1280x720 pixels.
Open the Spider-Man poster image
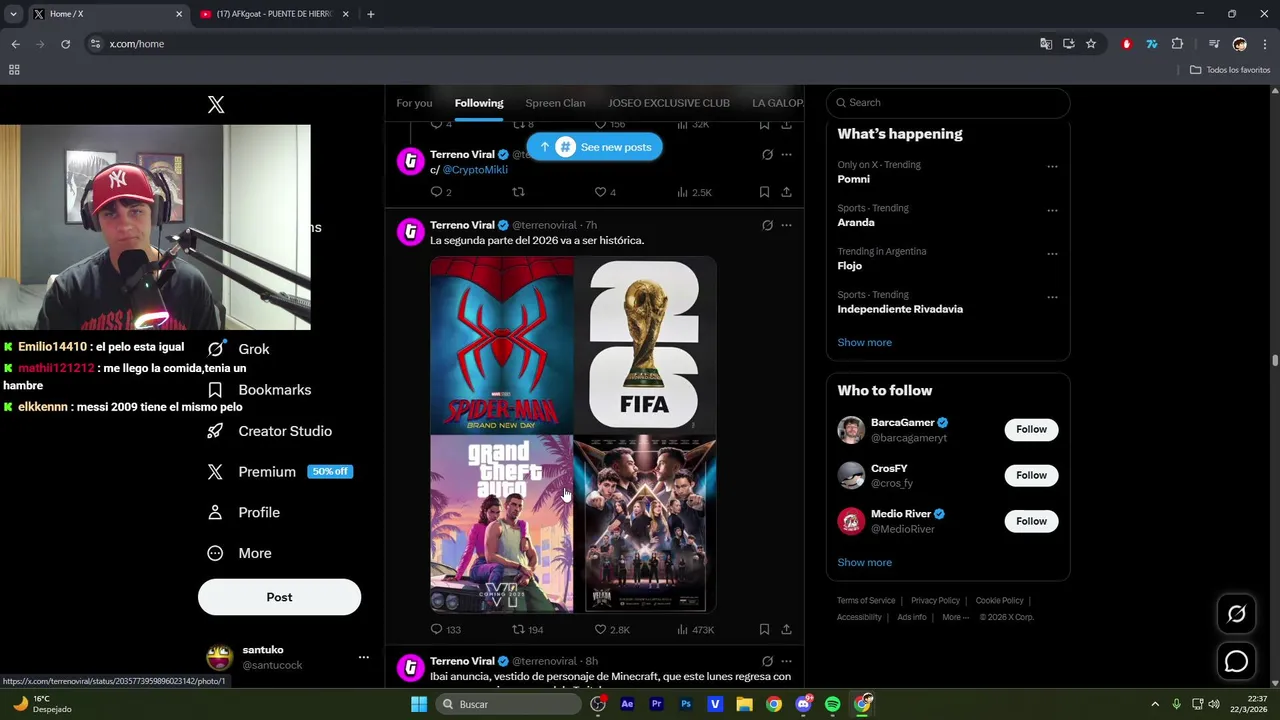coord(501,345)
